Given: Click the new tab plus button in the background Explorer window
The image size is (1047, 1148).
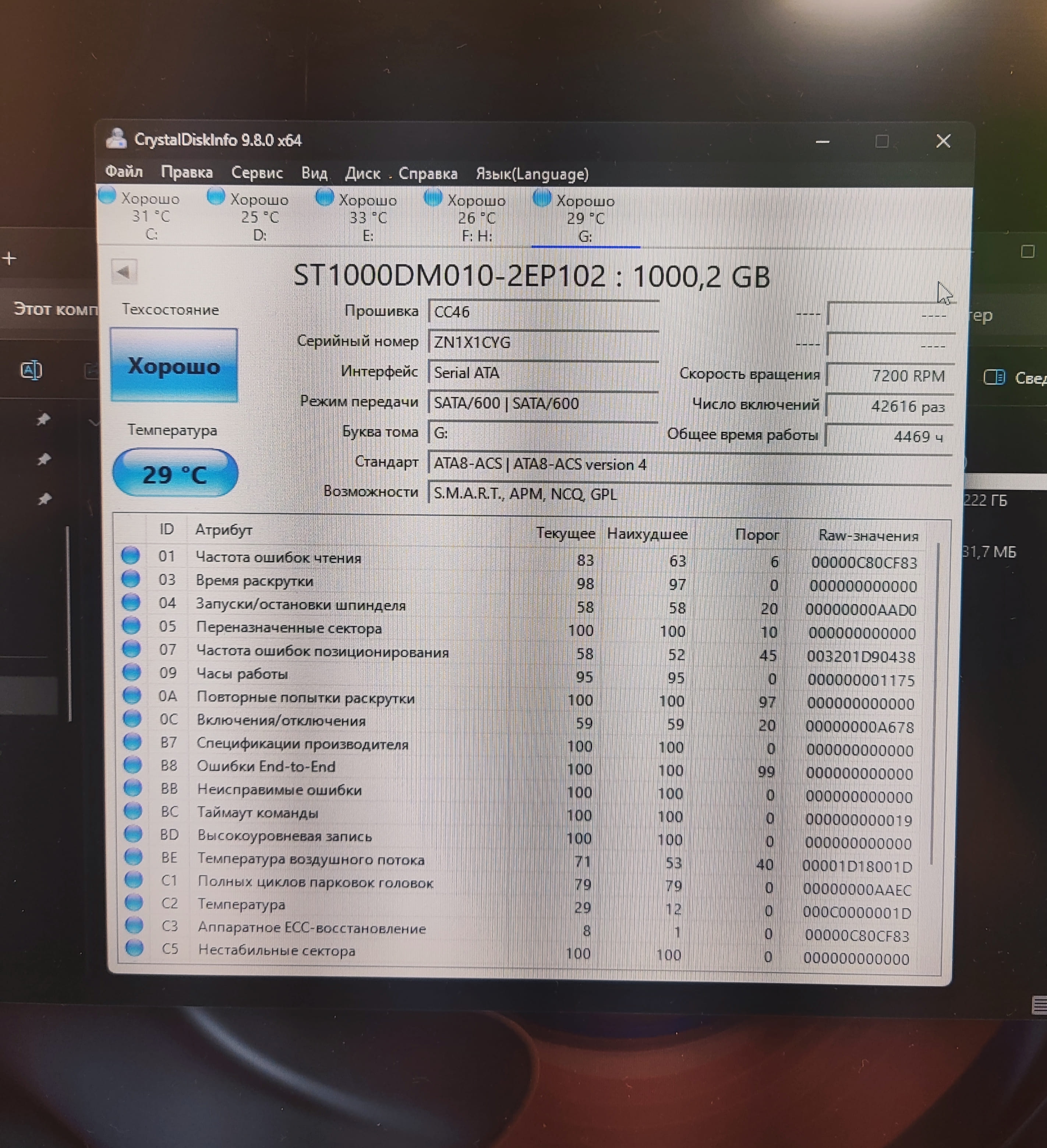Looking at the screenshot, I should [x=9, y=258].
